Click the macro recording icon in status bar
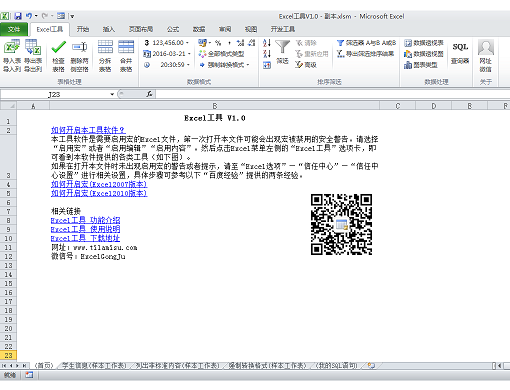This screenshot has height=390, width=510. pyautogui.click(x=29, y=375)
